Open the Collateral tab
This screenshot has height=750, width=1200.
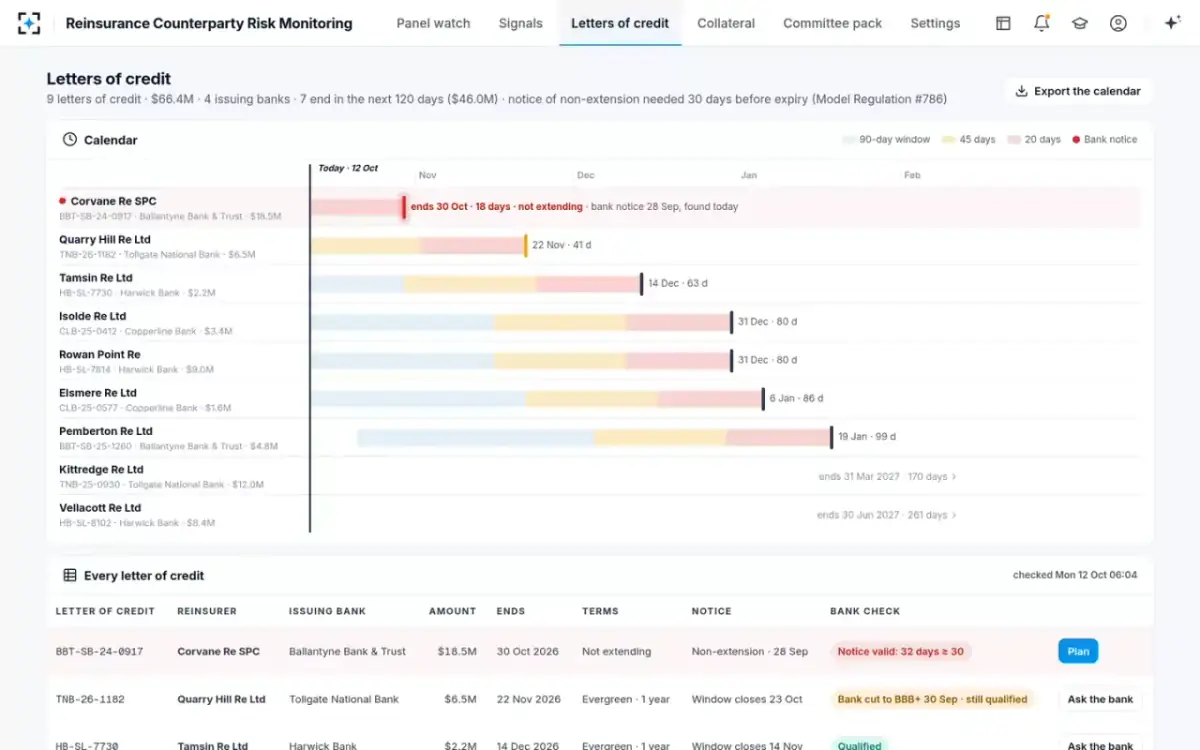coord(726,23)
